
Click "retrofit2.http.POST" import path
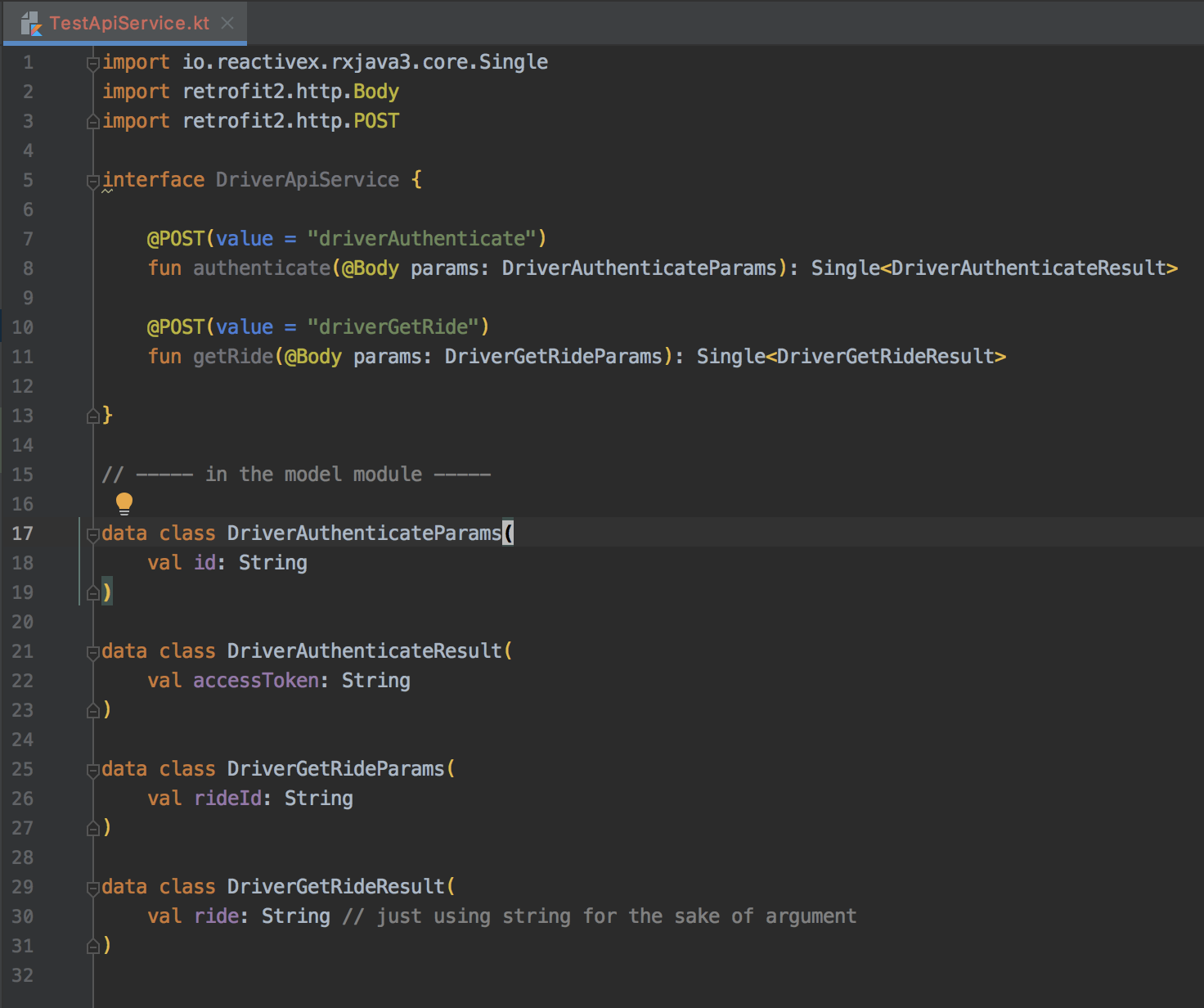[x=290, y=121]
